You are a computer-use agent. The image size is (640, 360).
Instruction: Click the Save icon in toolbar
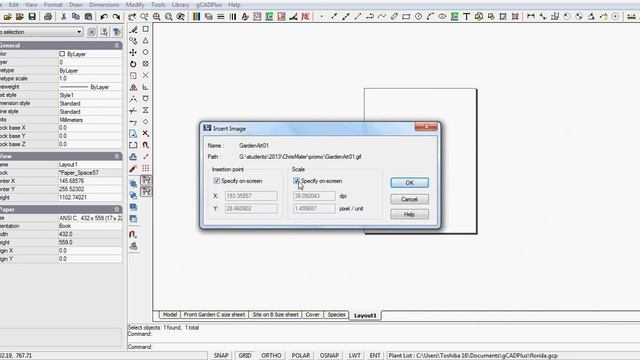click(32, 17)
